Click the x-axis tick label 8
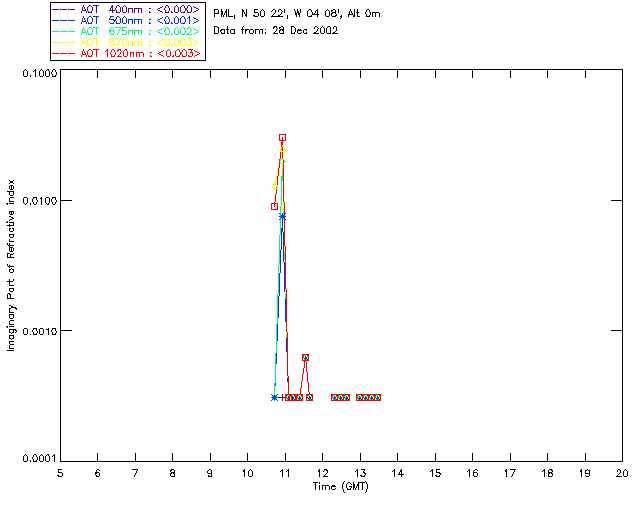This screenshot has height=512, width=640. pyautogui.click(x=173, y=473)
